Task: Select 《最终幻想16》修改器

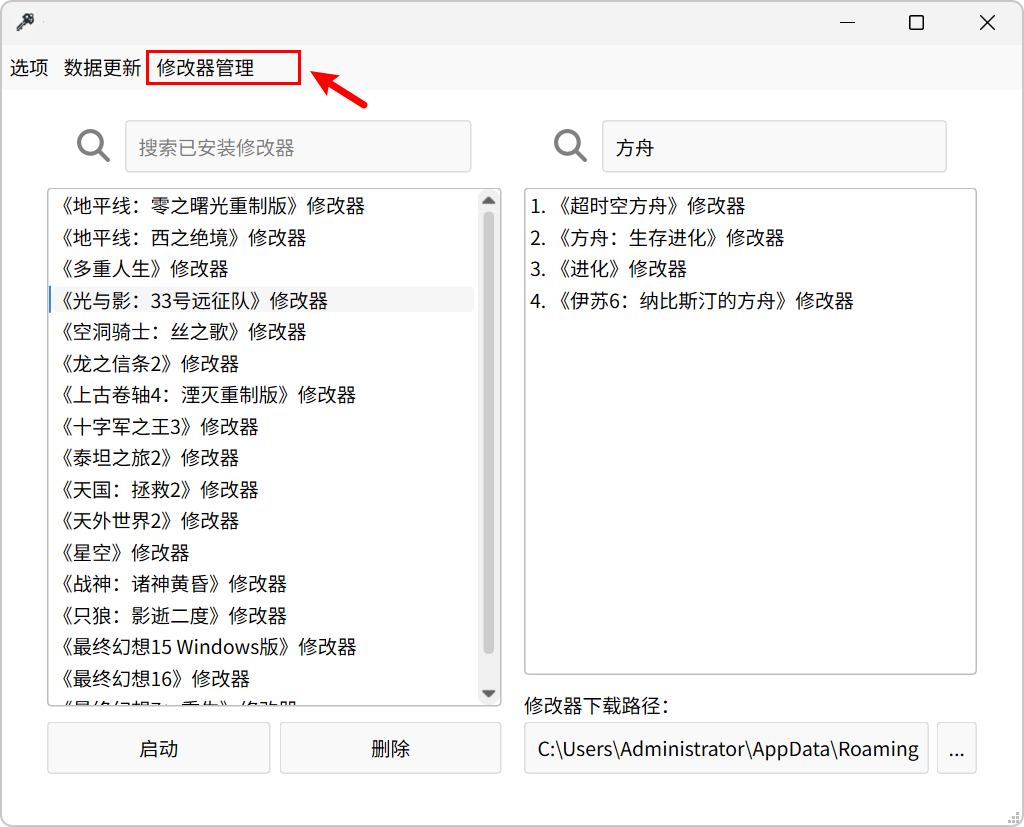Action: click(262, 679)
